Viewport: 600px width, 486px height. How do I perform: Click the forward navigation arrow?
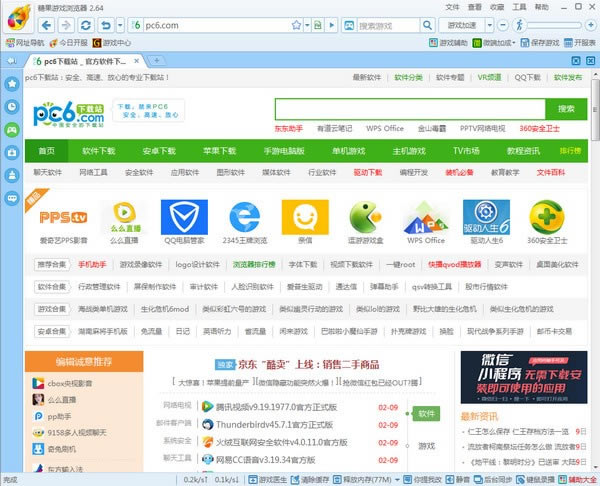(66, 26)
